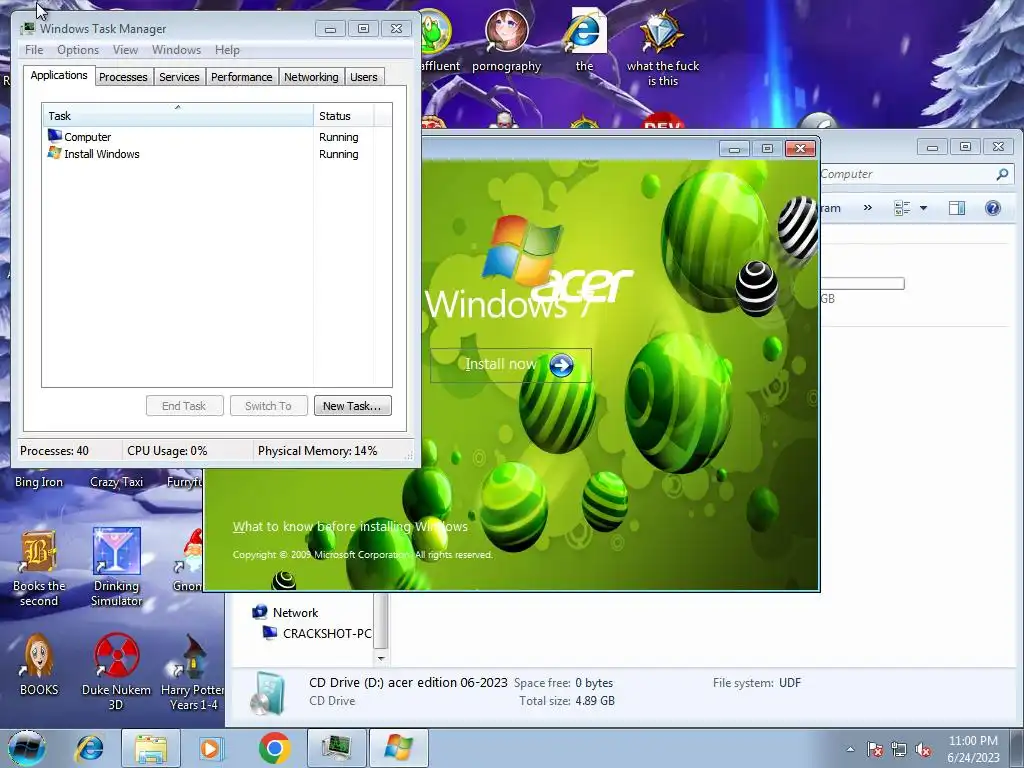Open Task Manager File menu

pos(34,50)
